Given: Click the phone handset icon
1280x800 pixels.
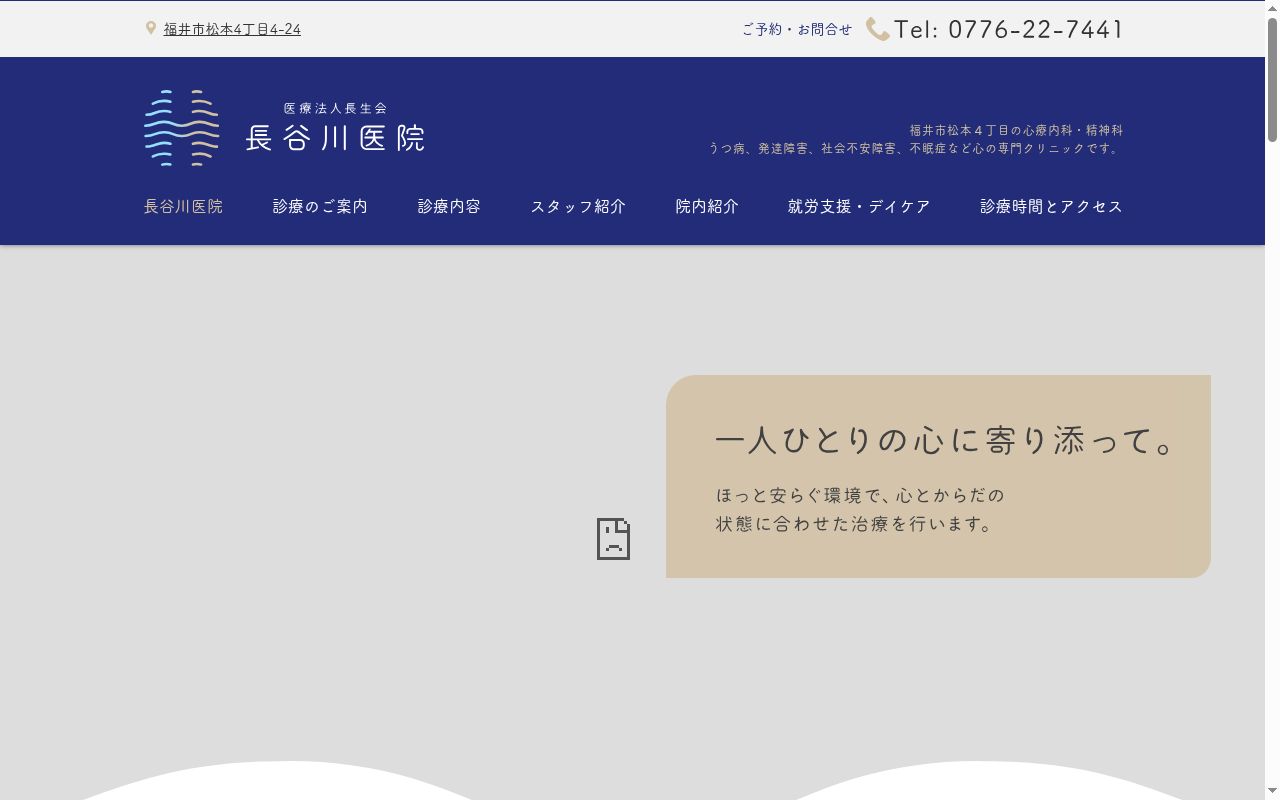Looking at the screenshot, I should [878, 29].
